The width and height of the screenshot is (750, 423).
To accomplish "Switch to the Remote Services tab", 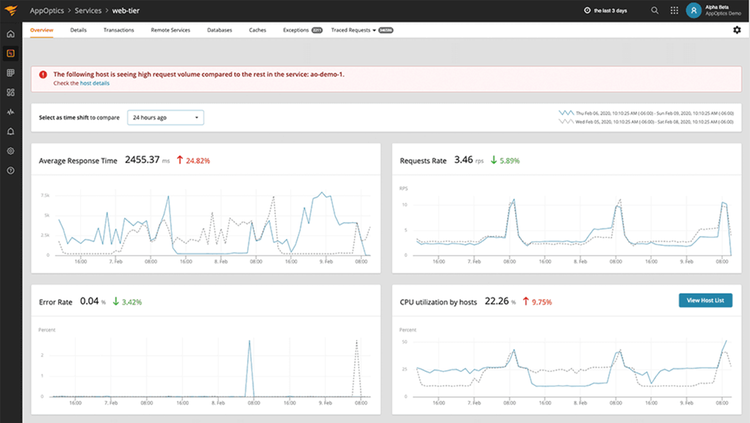I will (170, 30).
